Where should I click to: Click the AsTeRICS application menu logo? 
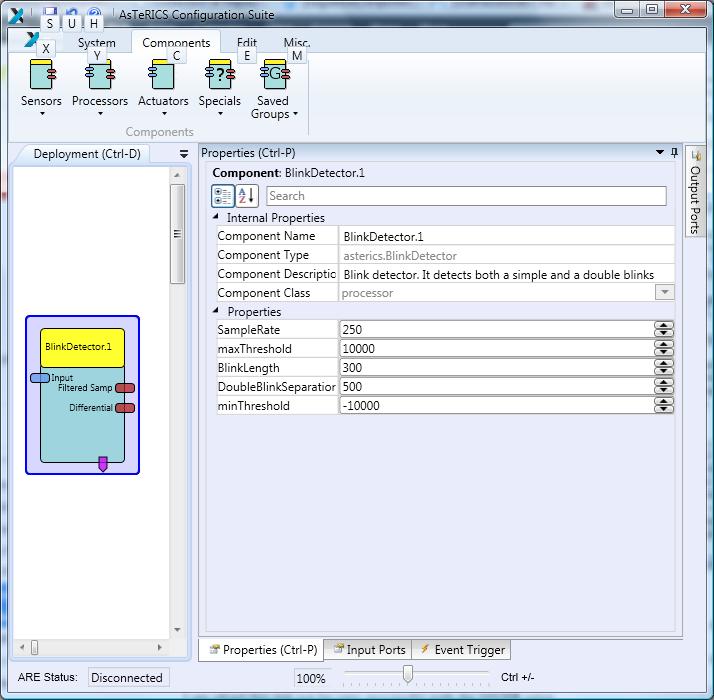31,40
